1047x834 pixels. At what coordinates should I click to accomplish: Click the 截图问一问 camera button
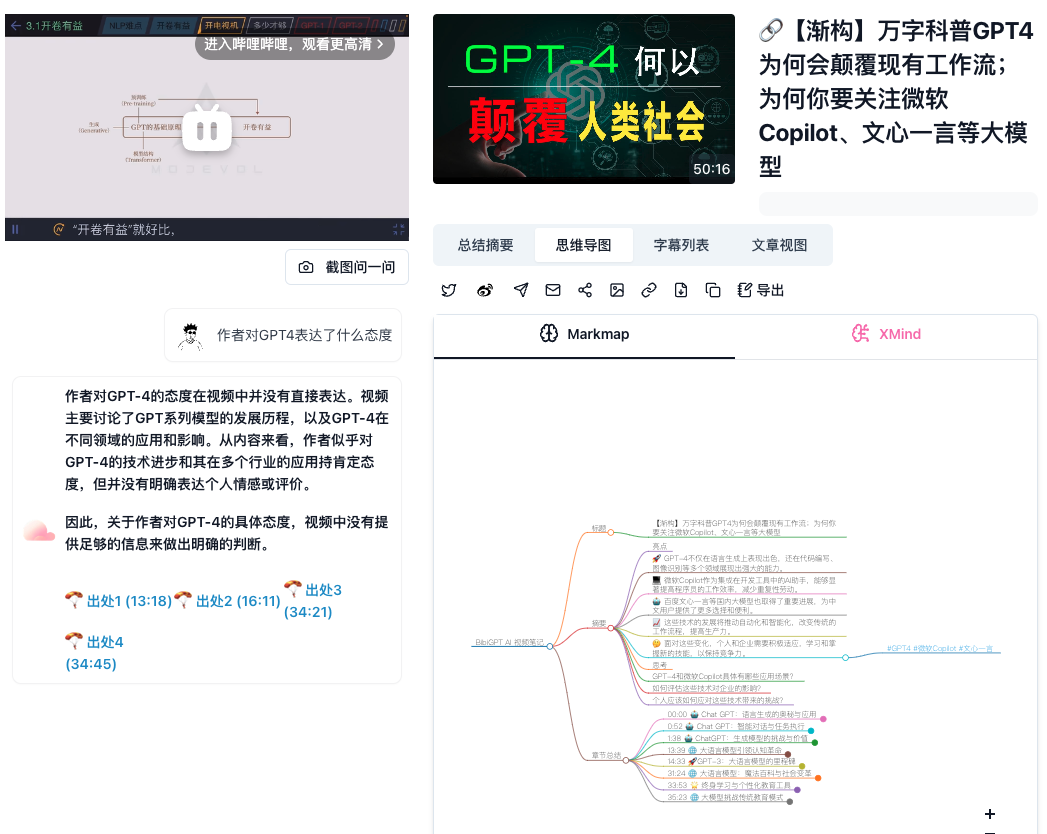tap(346, 267)
